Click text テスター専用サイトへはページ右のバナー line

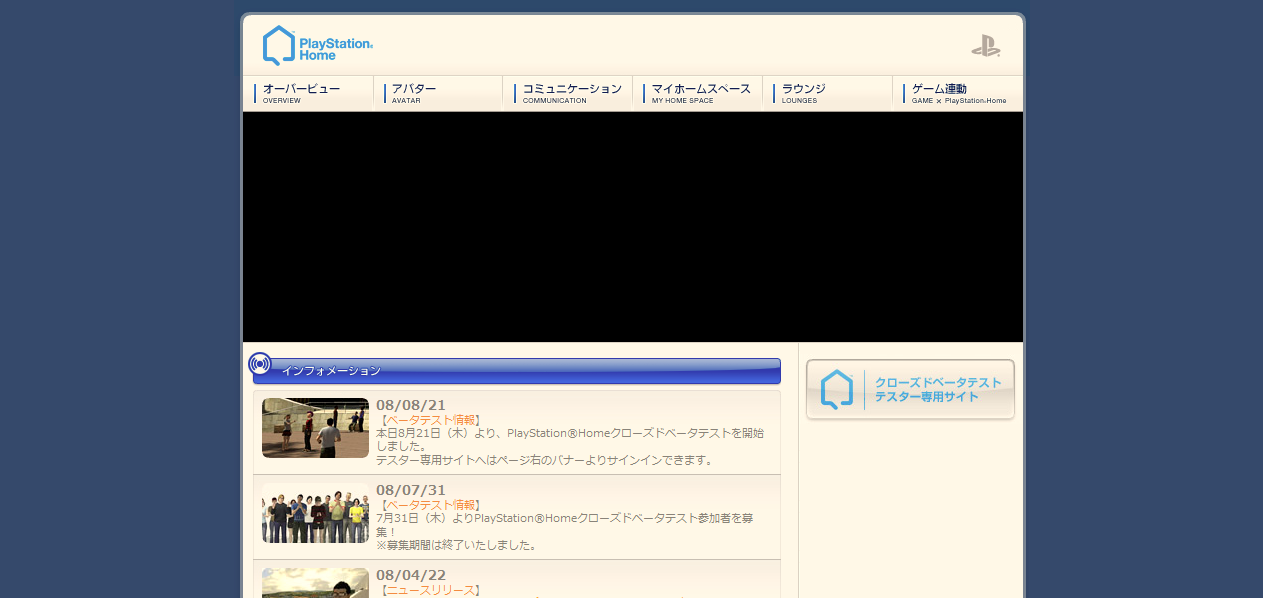[x=545, y=460]
